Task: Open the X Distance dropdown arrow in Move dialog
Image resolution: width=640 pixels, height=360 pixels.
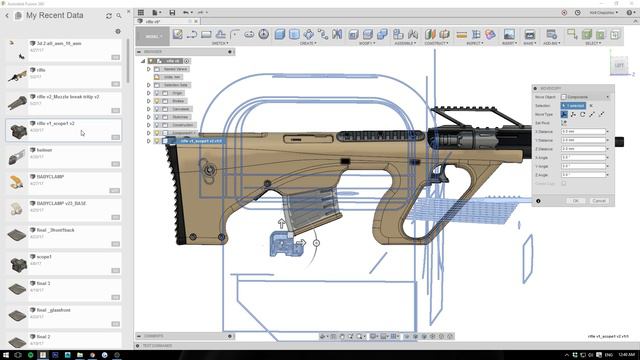Action: (607, 132)
